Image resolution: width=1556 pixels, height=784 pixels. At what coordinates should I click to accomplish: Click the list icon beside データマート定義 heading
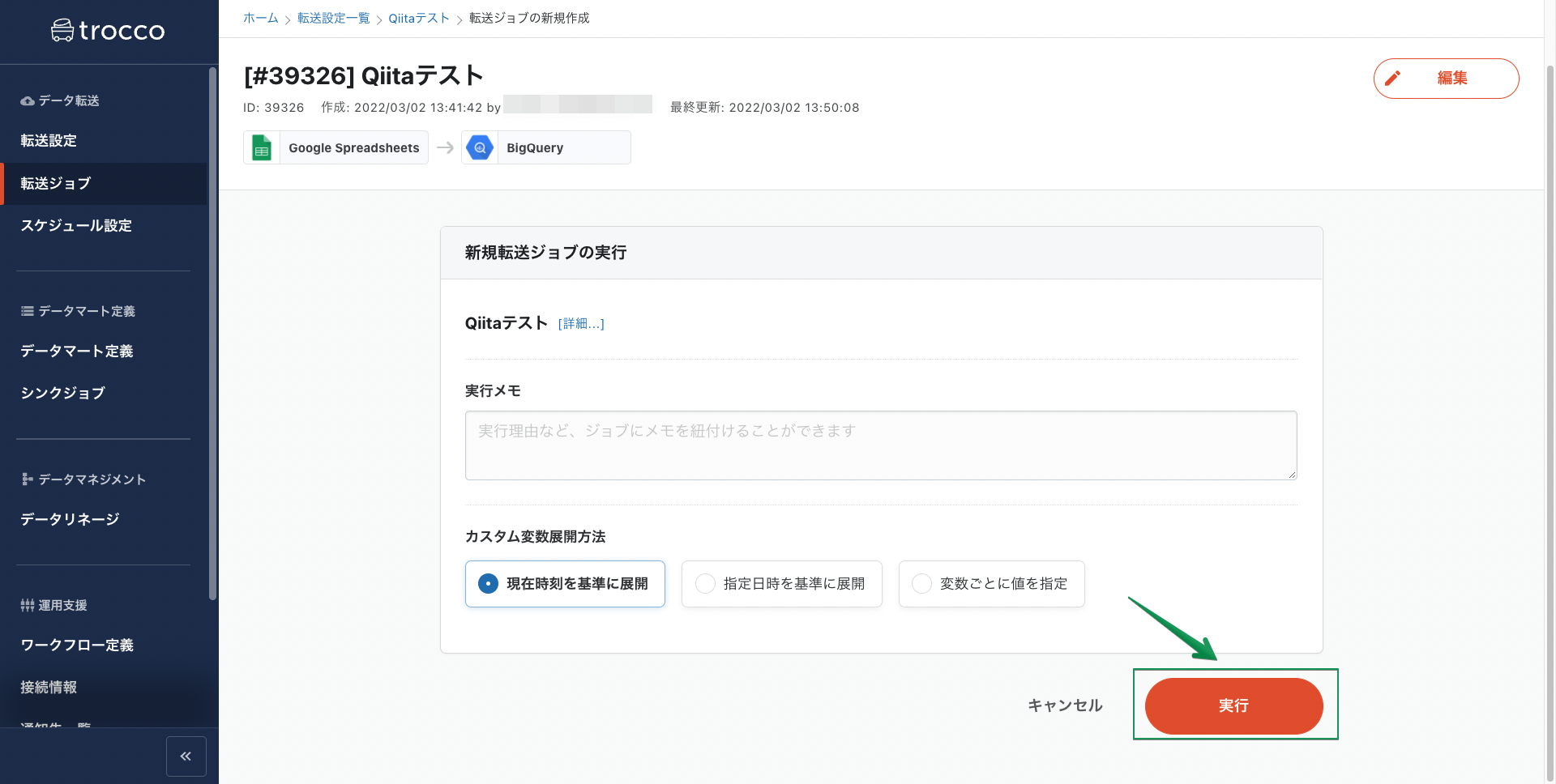(28, 311)
